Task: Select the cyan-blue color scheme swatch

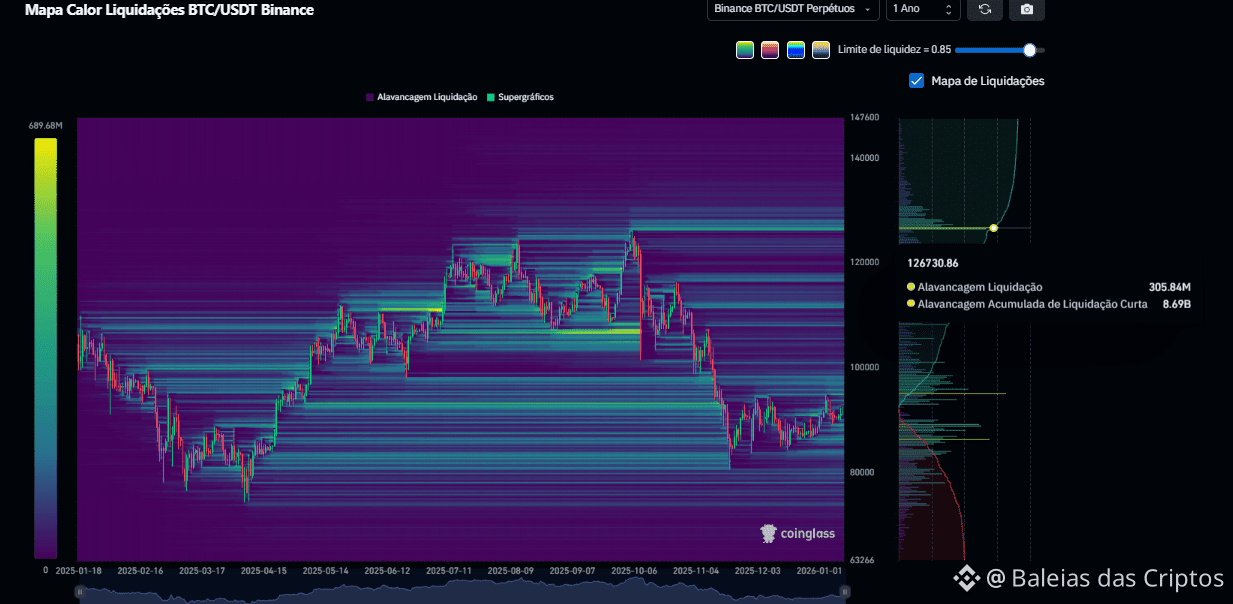Action: click(796, 50)
